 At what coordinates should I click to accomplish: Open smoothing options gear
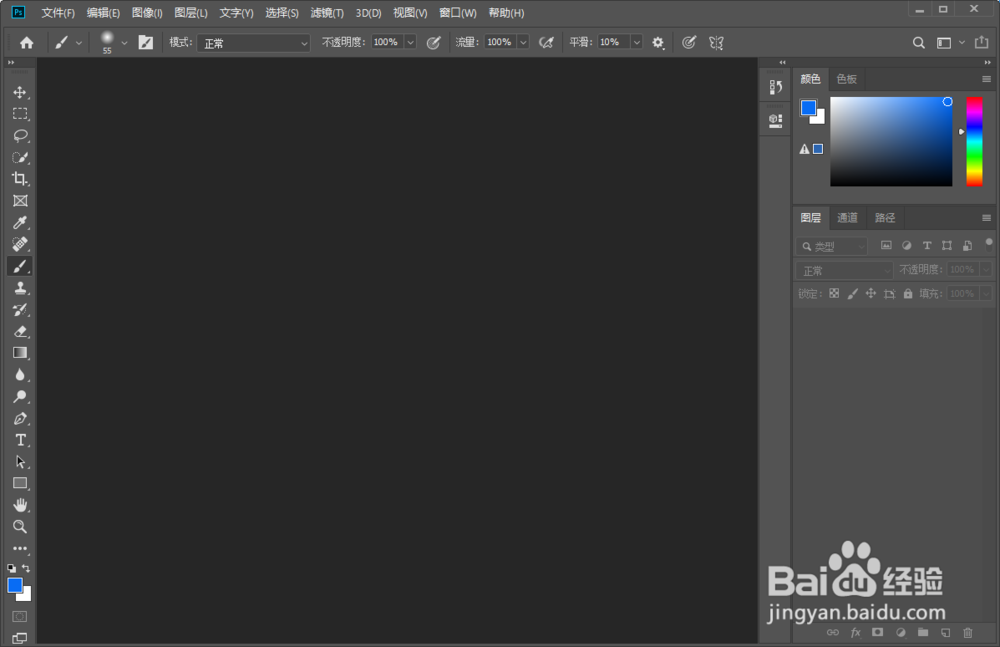point(658,43)
